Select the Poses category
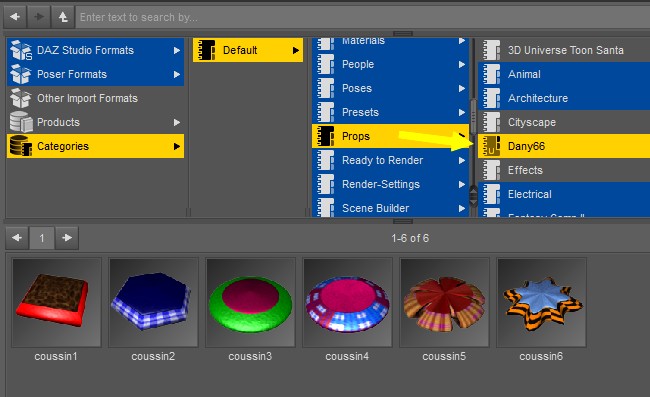This screenshot has height=397, width=650. click(390, 88)
